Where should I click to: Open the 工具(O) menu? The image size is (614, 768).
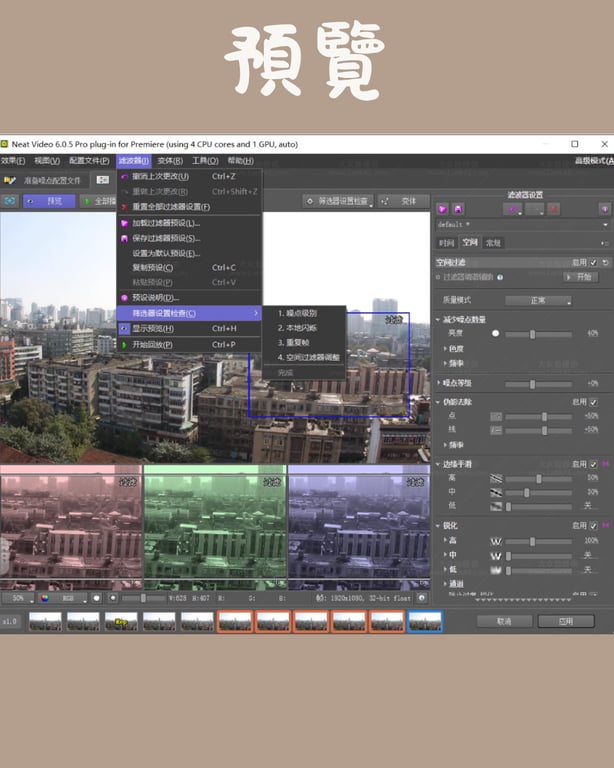205,161
